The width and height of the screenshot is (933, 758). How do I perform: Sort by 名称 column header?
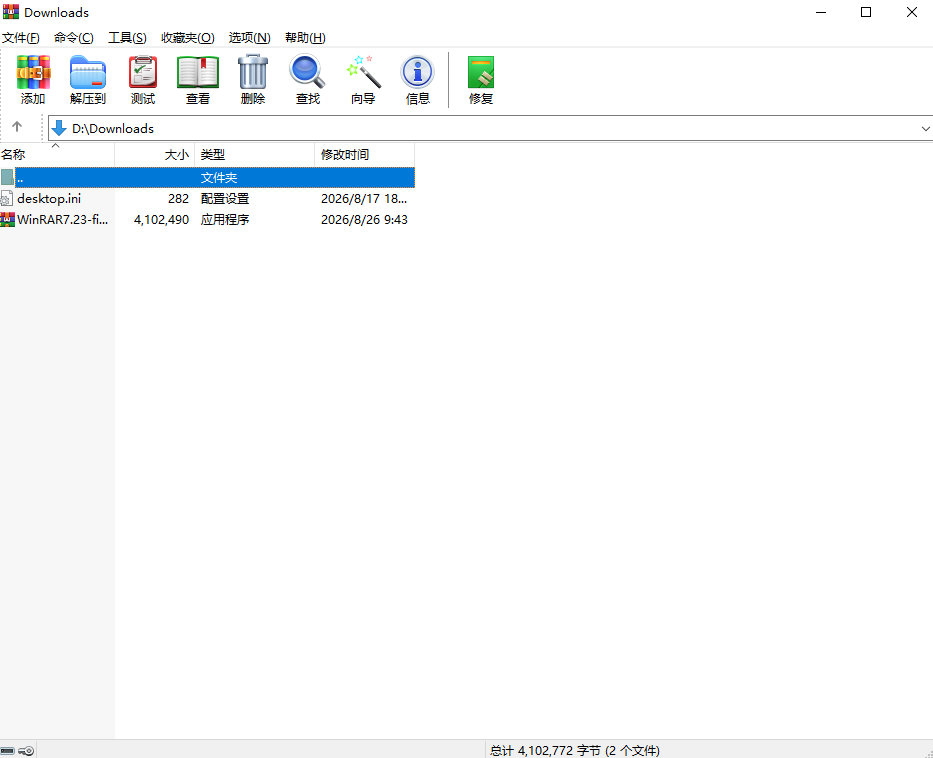(x=57, y=155)
